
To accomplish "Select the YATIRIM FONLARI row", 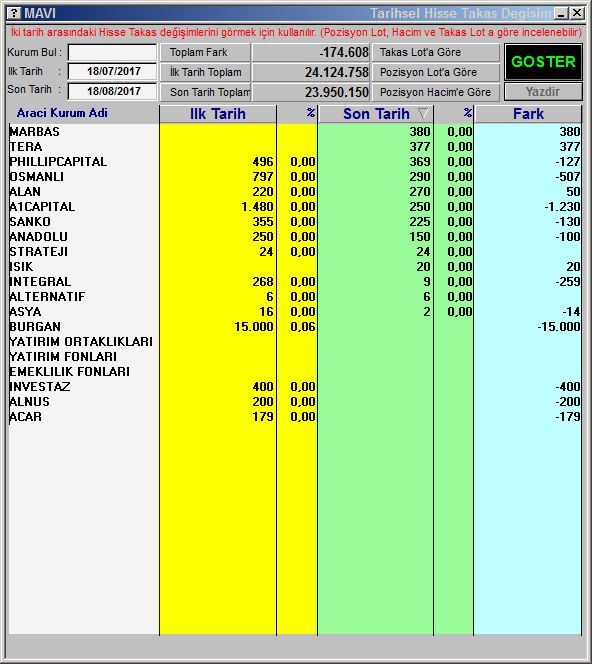I will point(295,357).
